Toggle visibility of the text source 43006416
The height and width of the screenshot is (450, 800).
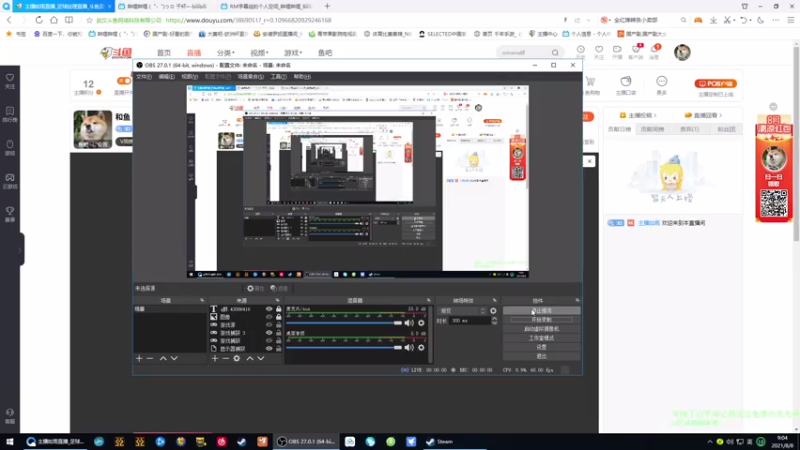click(x=269, y=309)
